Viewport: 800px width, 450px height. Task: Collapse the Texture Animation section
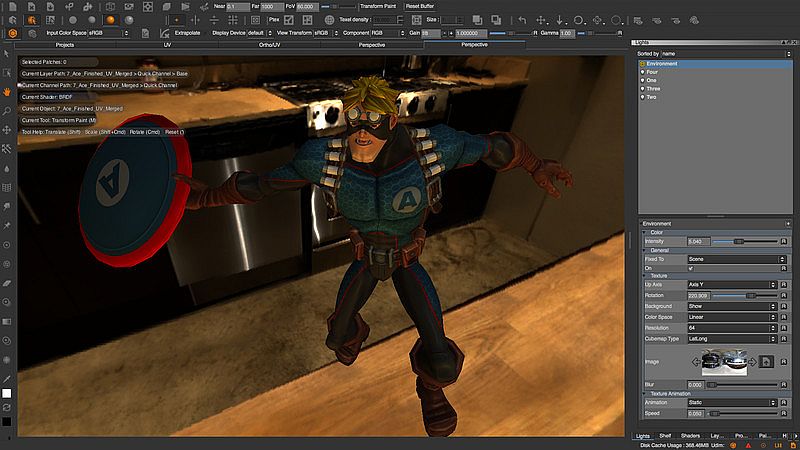(x=644, y=393)
